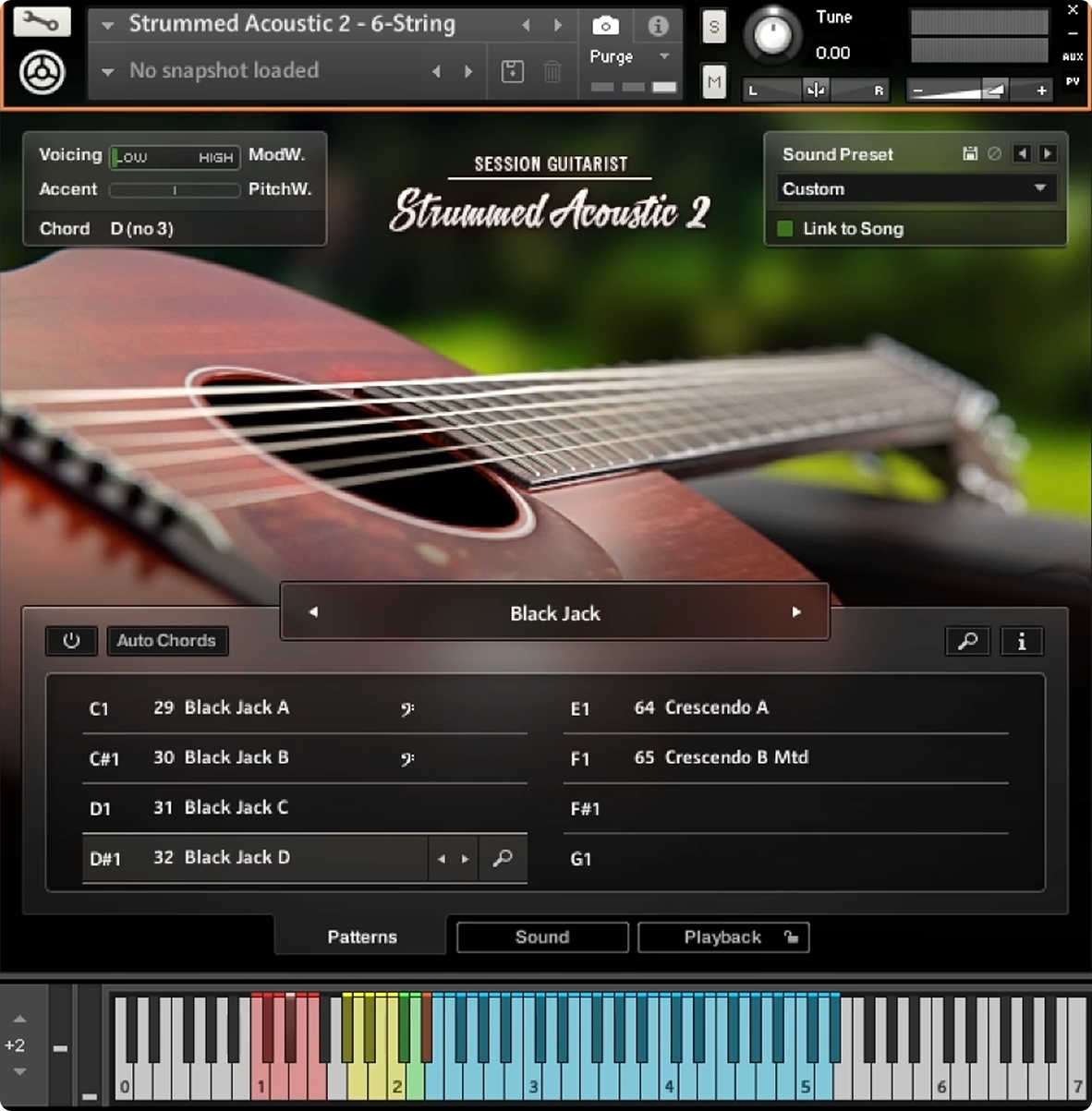Switch to the Sound tab
This screenshot has height=1111, width=1092.
click(x=542, y=937)
